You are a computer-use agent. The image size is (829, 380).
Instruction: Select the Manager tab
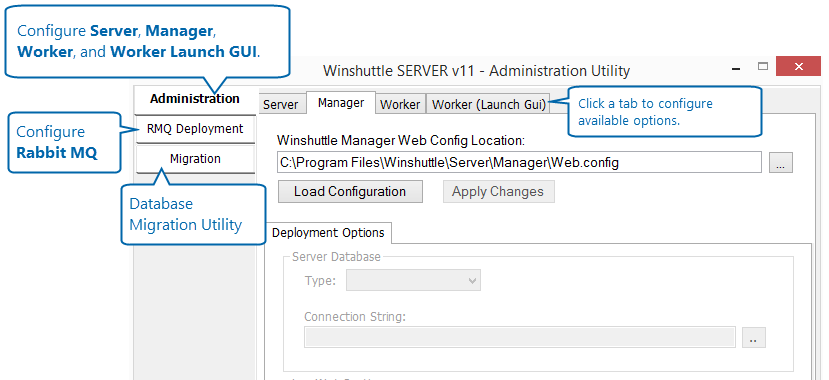click(341, 103)
